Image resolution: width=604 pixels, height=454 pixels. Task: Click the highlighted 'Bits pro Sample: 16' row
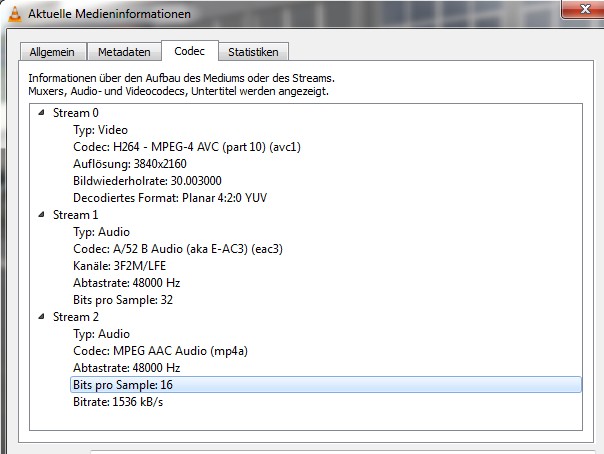(325, 385)
